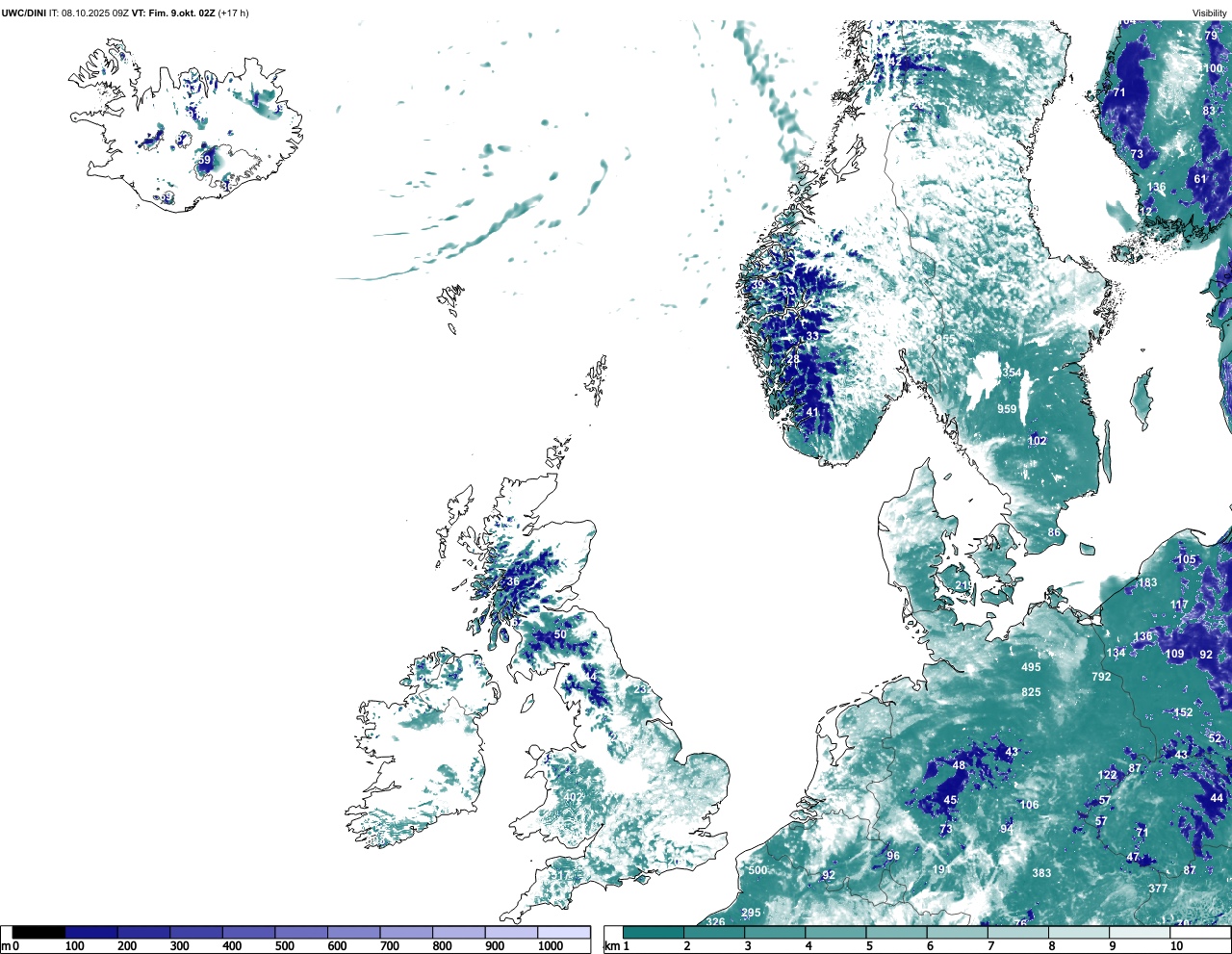The height and width of the screenshot is (954, 1232).
Task: Click the 9–10 km legend swatch
Action: (x=1139, y=932)
